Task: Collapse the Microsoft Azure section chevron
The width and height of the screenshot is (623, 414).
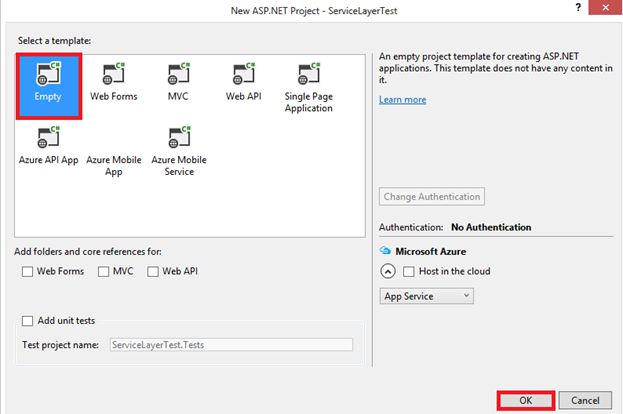Action: click(388, 271)
